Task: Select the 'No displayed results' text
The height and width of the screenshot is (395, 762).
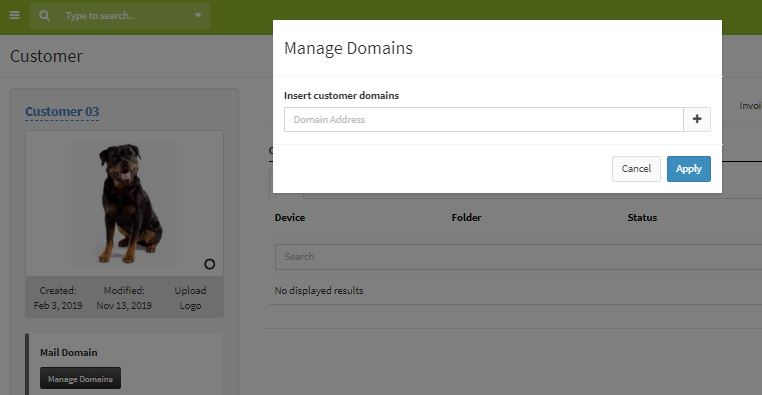Action: [319, 291]
